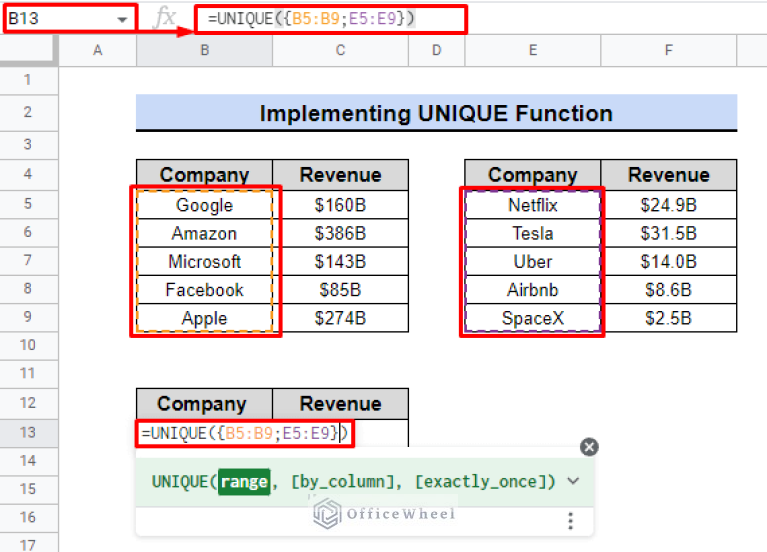Select row 1 header
767x552 pixels.
28,80
